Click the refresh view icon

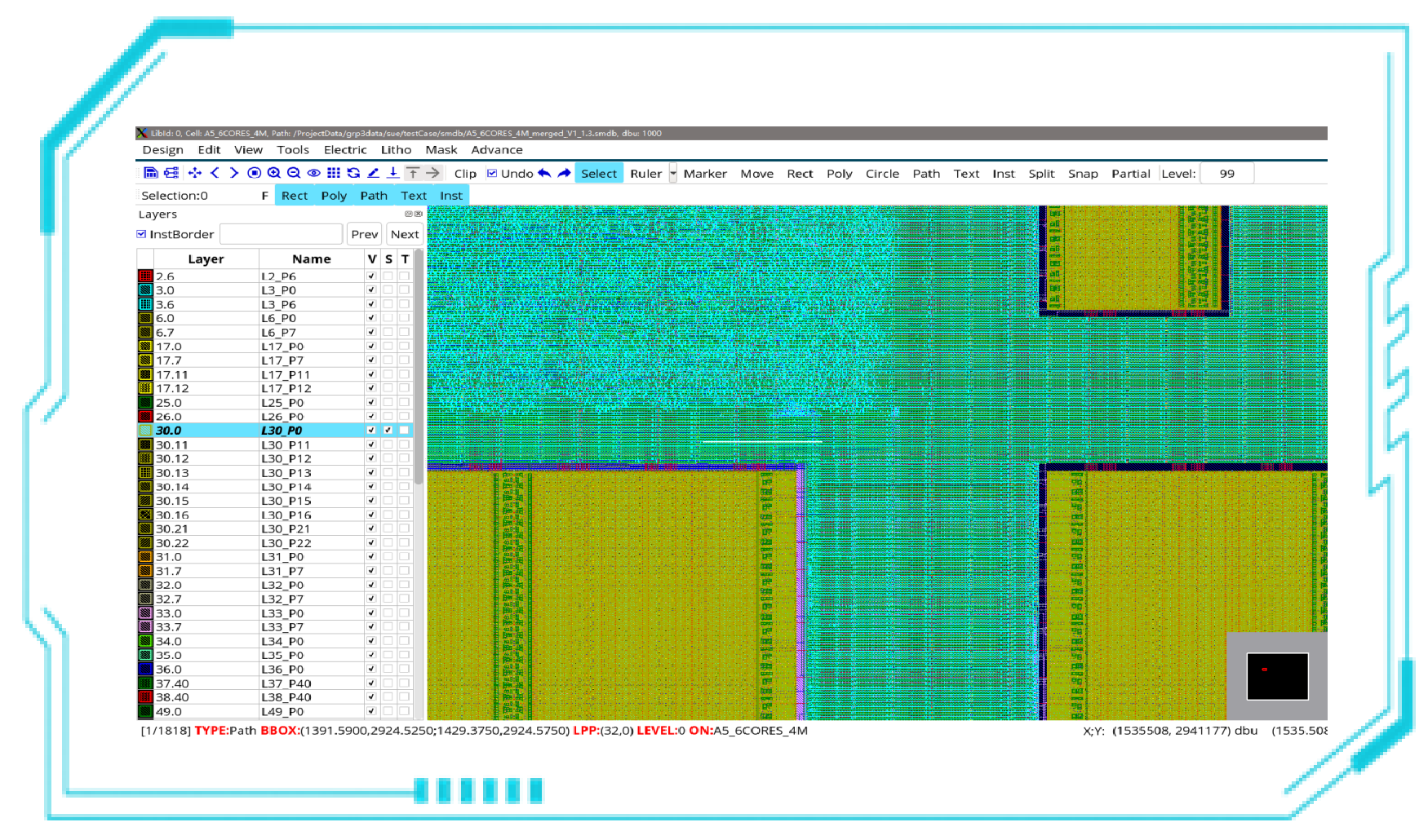(353, 173)
